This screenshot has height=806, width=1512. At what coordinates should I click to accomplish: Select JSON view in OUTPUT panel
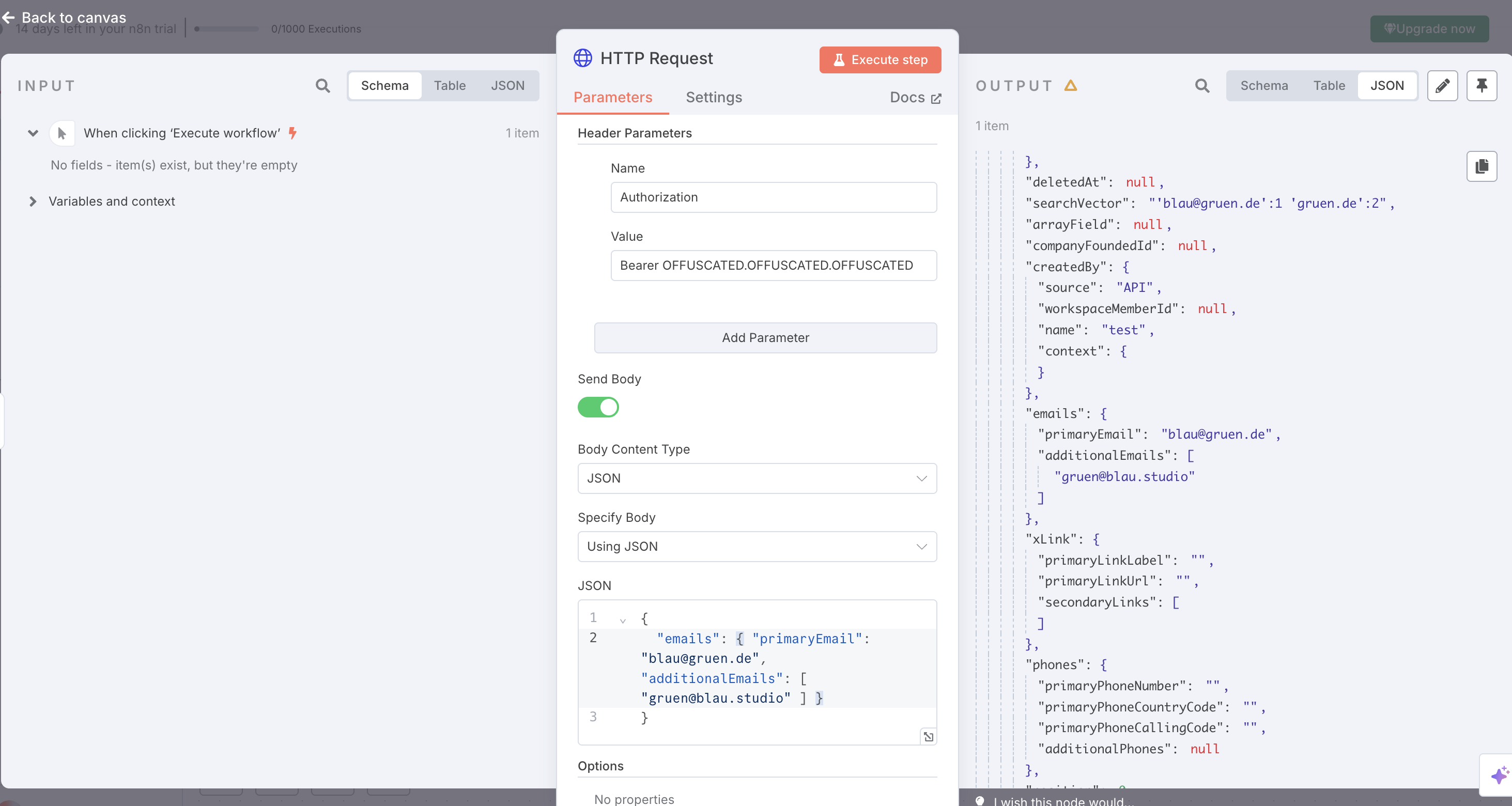(1386, 86)
